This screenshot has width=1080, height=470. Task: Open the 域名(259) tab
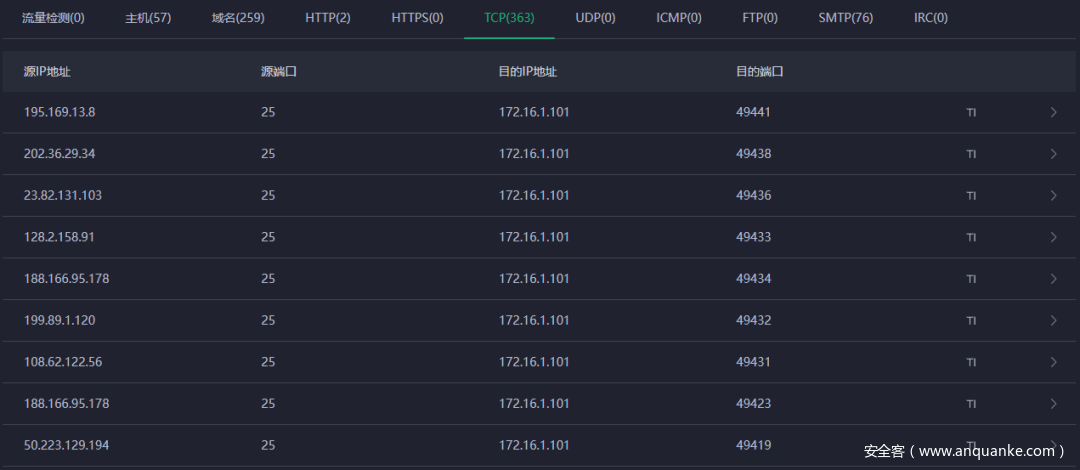click(238, 18)
